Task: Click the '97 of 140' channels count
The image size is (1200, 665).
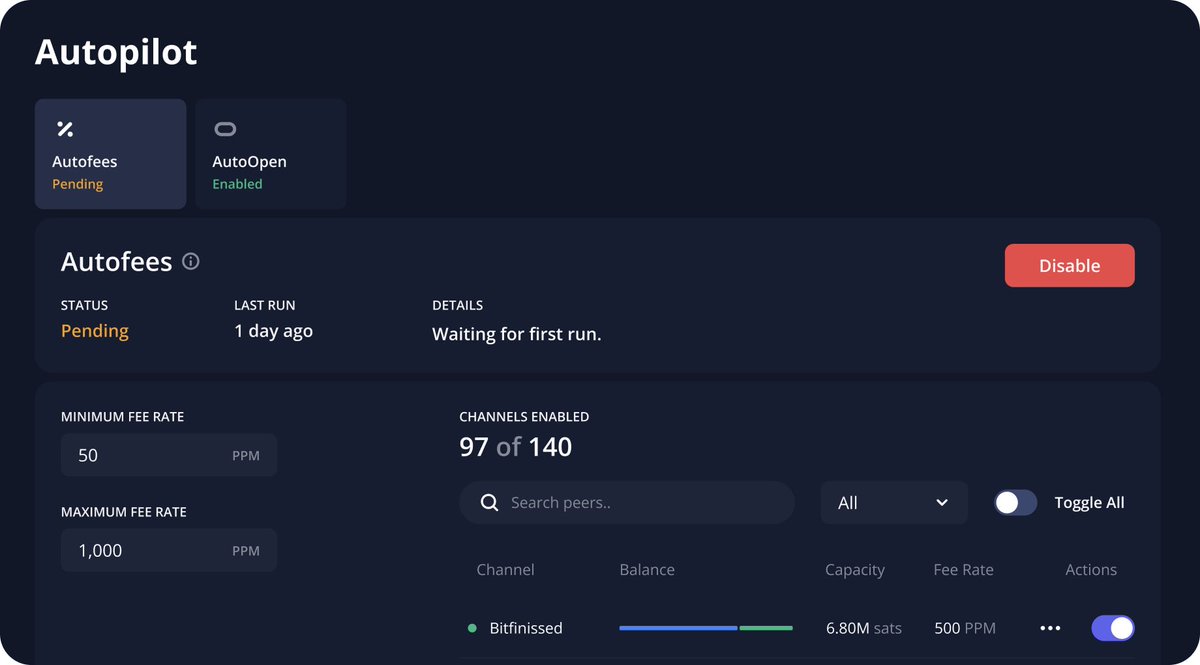Action: click(x=516, y=446)
